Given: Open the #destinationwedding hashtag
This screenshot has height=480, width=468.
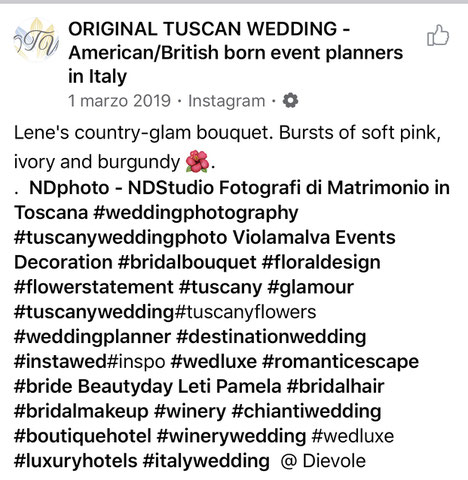Looking at the screenshot, I should [x=271, y=337].
